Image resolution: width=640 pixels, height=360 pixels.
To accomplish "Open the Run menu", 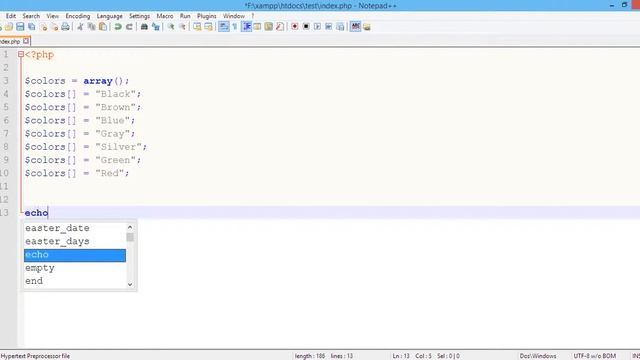I will point(185,16).
